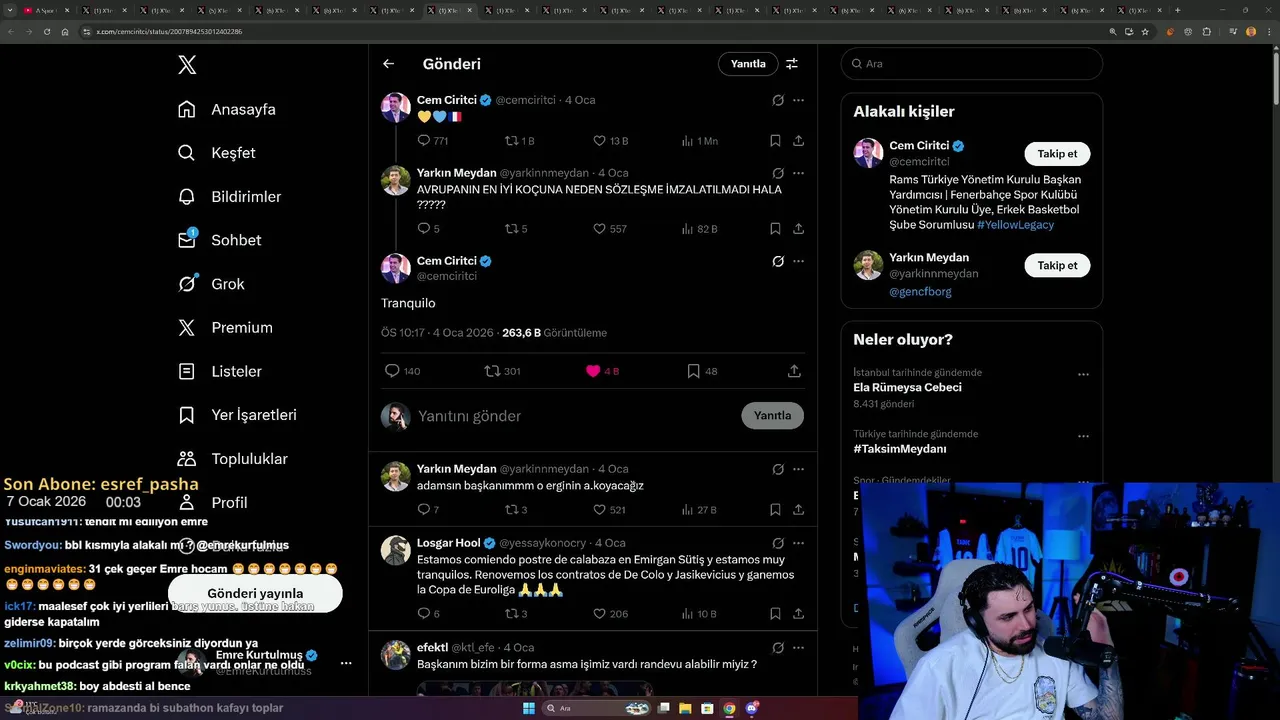Screen dimensions: 1280x720
Task: Bookmark the AVRUPANIN EN İYİ KOÇUNA tweet
Action: point(775,229)
